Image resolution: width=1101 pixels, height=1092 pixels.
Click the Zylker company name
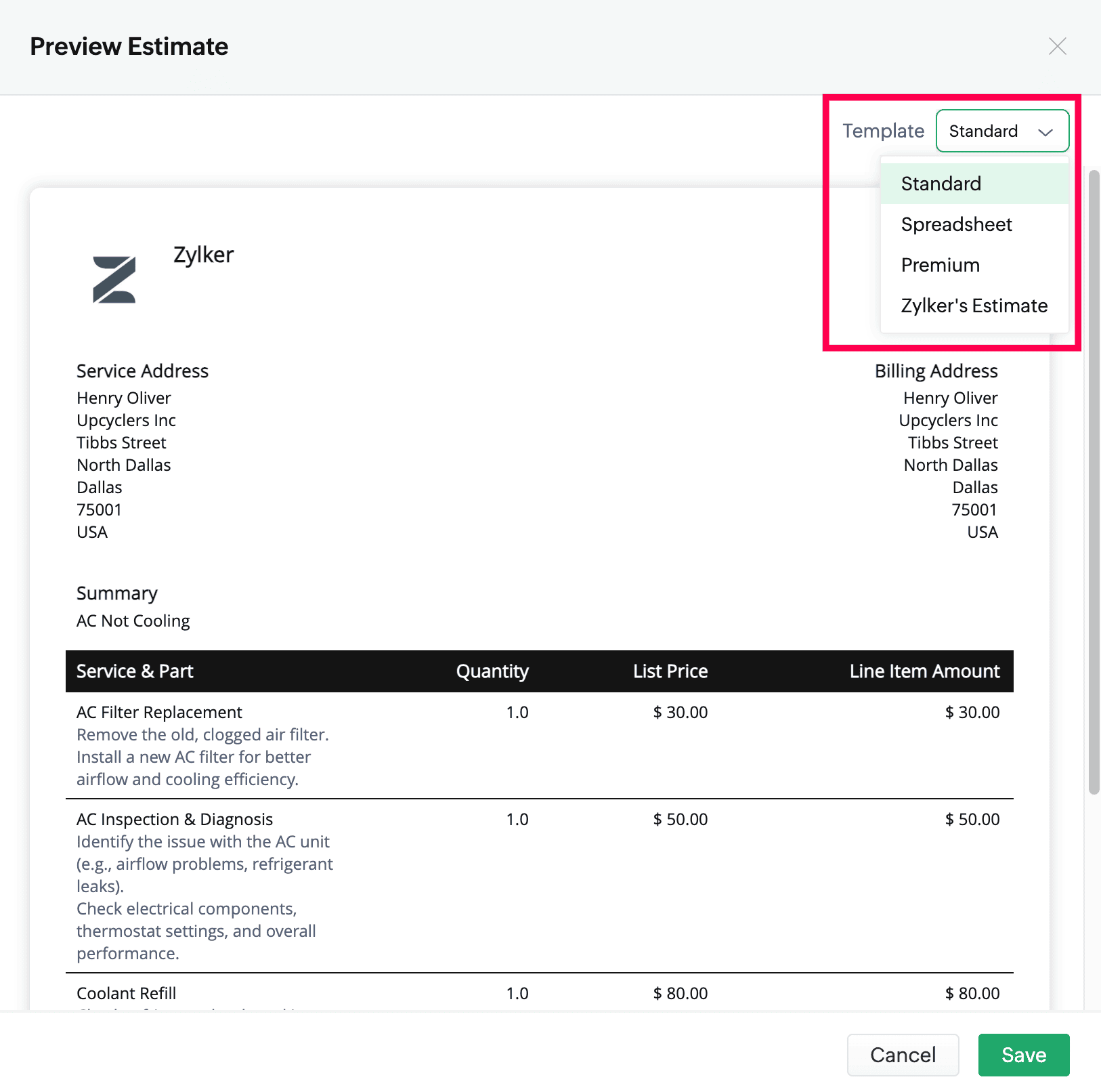coord(203,255)
